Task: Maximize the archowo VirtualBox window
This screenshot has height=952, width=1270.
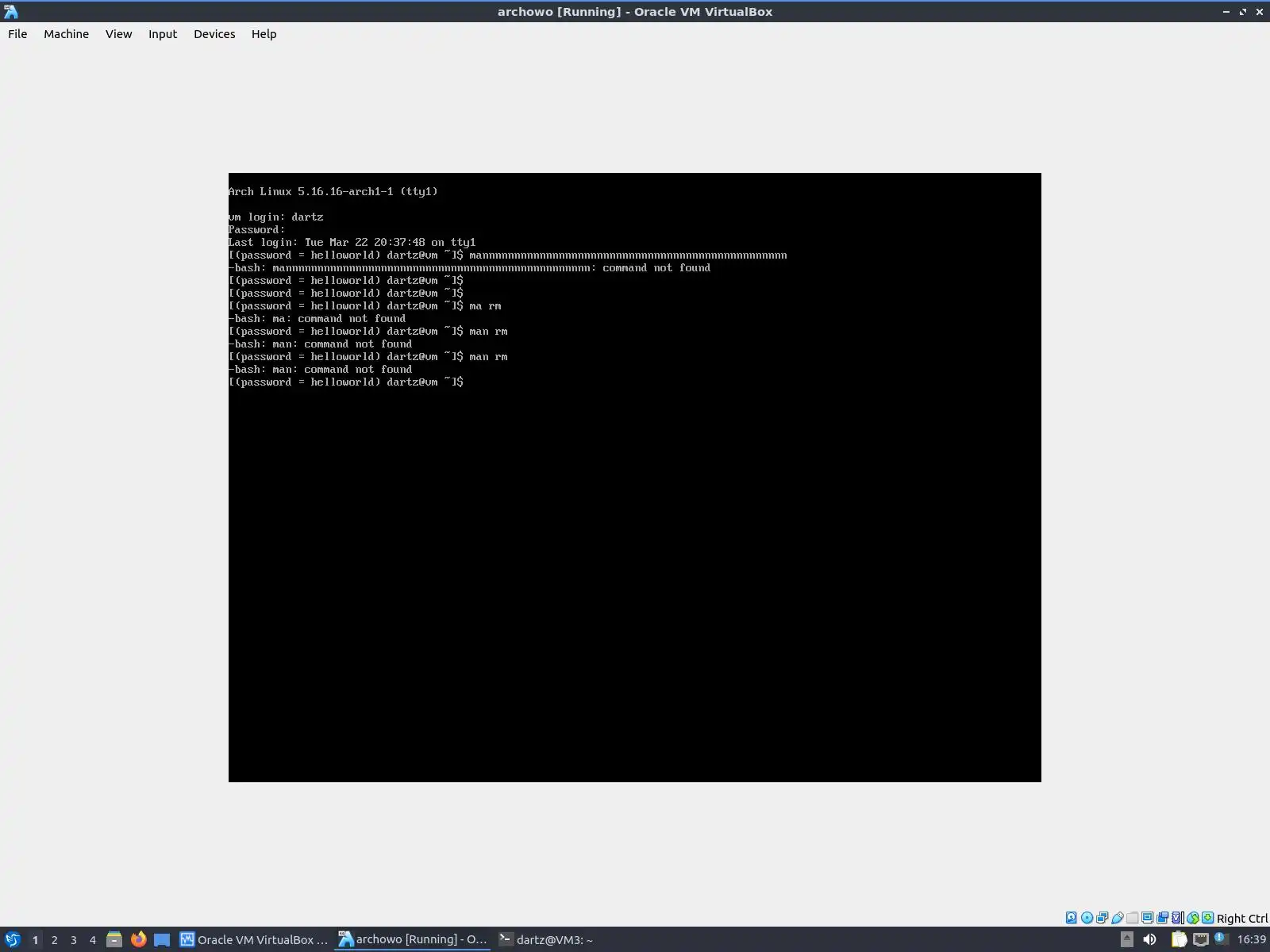Action: (1243, 11)
